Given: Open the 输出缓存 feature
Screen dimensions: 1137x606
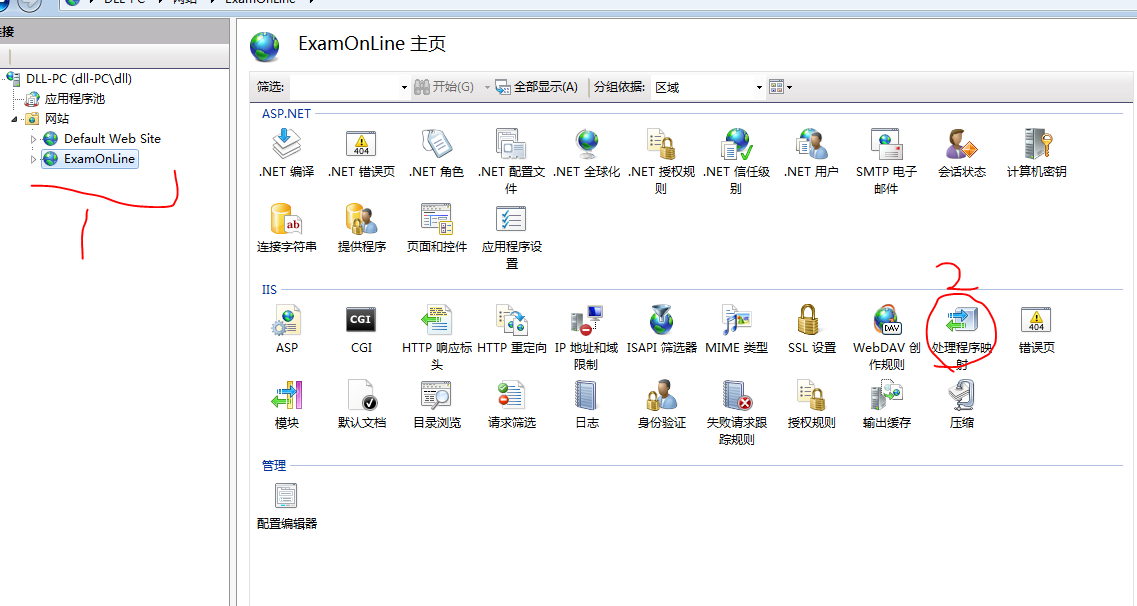Looking at the screenshot, I should point(886,395).
